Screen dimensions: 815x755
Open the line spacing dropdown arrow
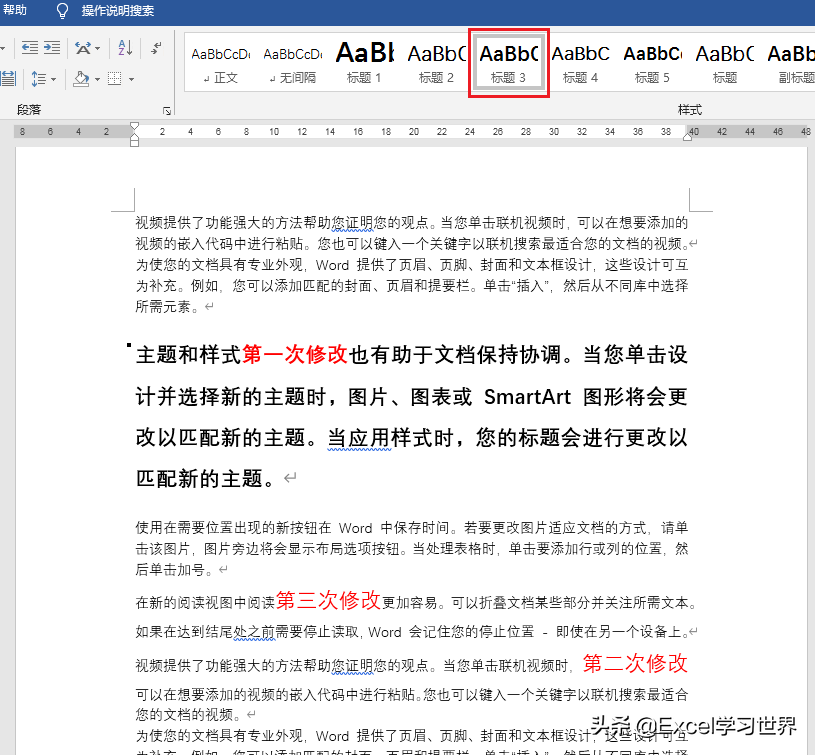pyautogui.click(x=53, y=80)
